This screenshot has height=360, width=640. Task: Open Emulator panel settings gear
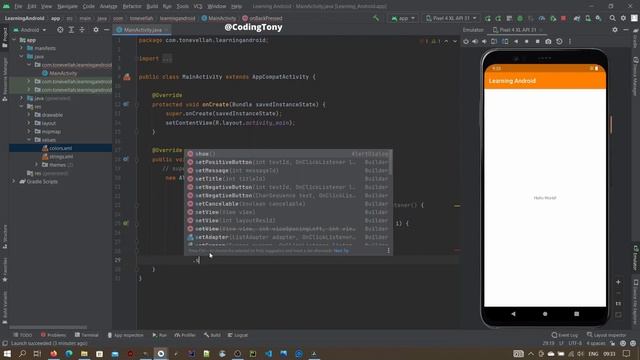[x=615, y=30]
